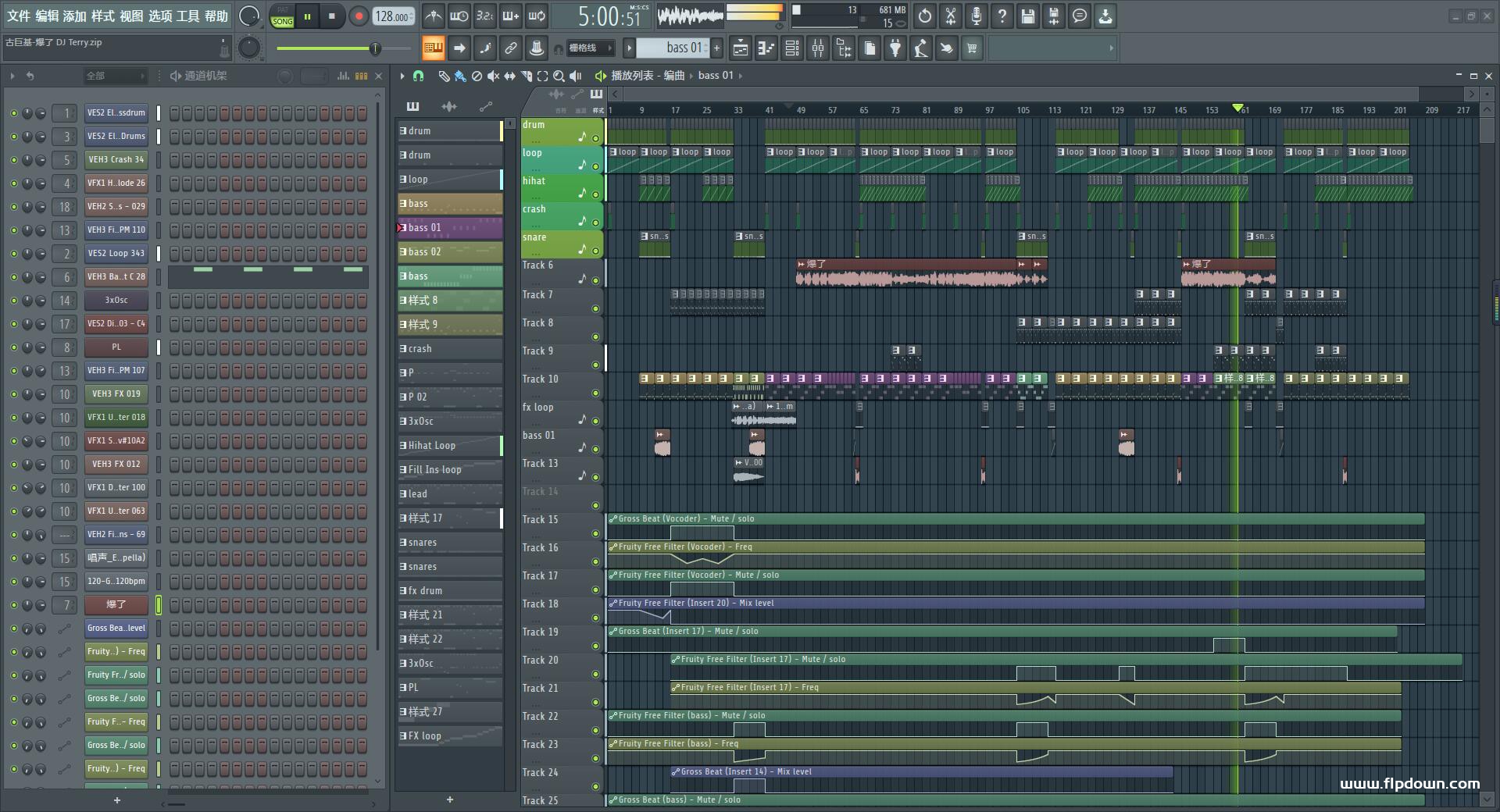Click the shopping cart content library icon
Screen dimensions: 1500x812
[x=972, y=48]
